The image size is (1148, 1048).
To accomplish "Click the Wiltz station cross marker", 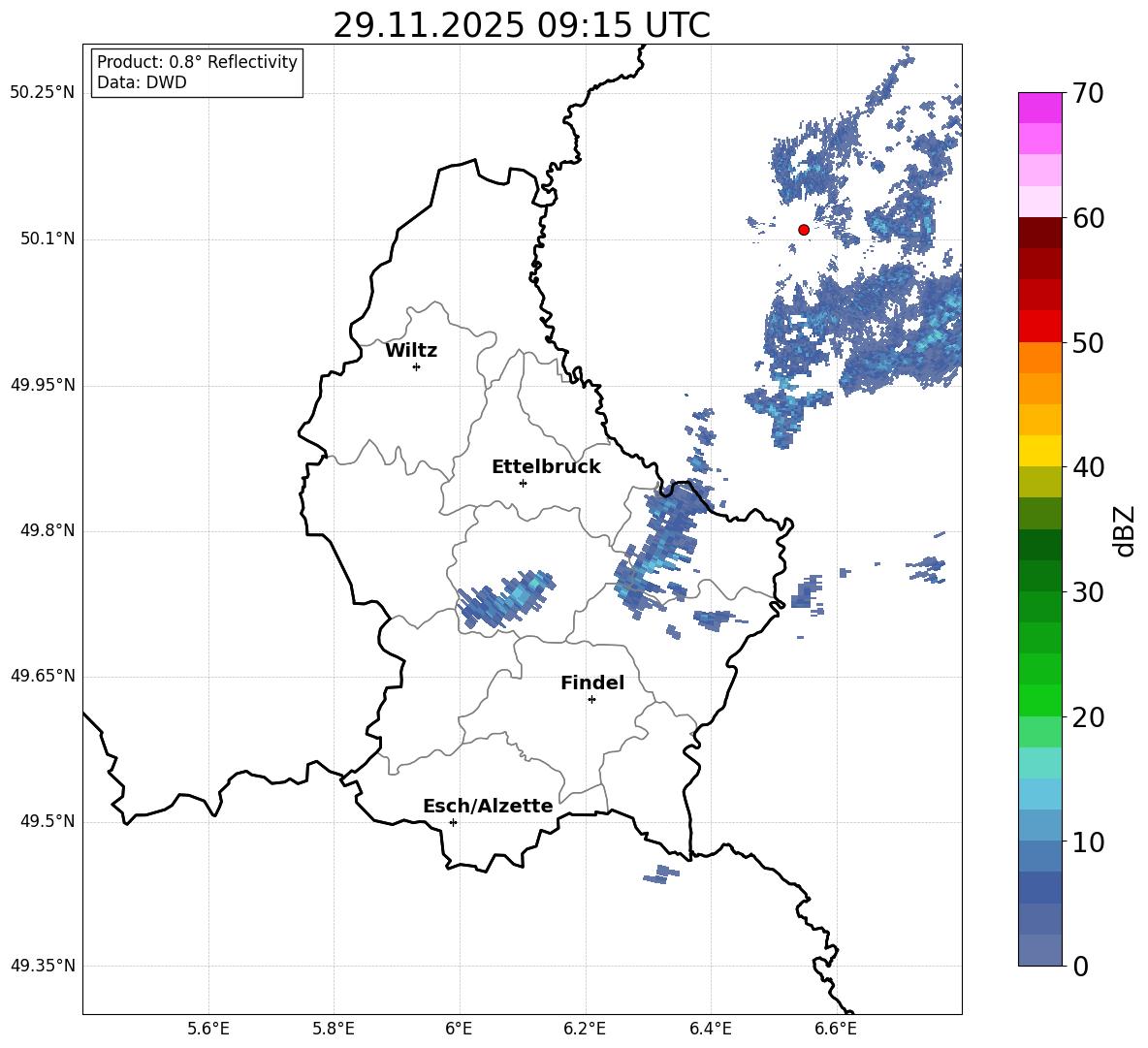I will pos(417,366).
